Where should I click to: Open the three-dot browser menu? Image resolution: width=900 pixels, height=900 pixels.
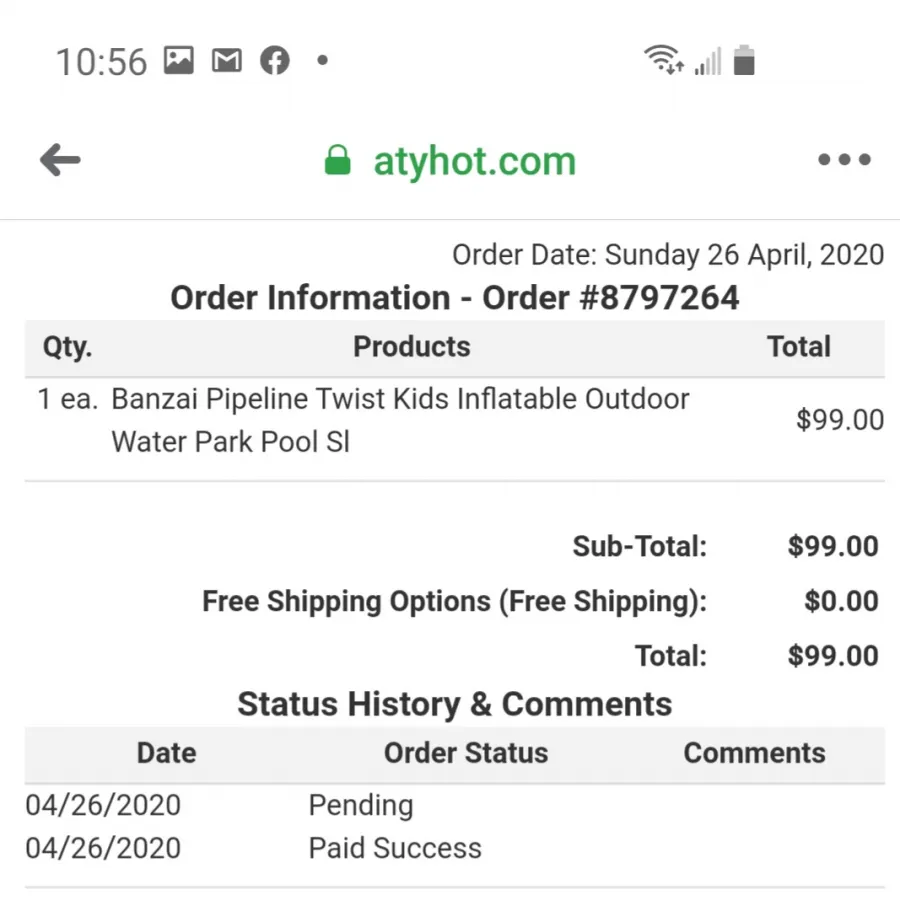click(x=844, y=159)
